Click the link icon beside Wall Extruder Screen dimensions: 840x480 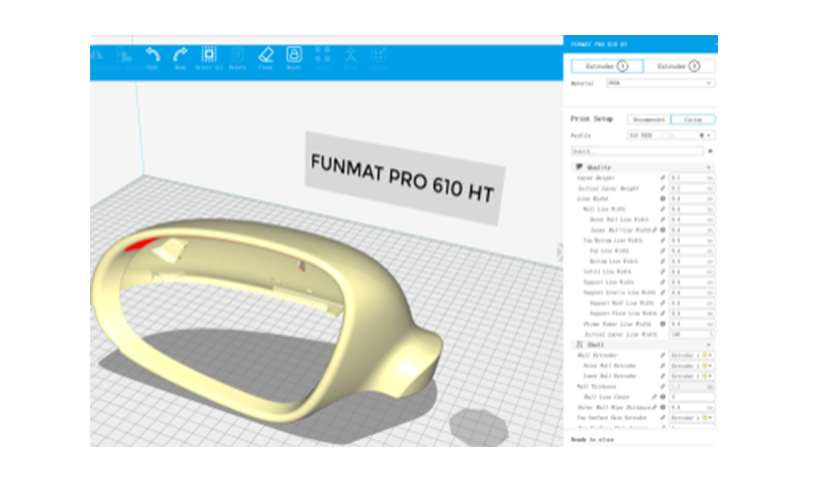tap(661, 355)
